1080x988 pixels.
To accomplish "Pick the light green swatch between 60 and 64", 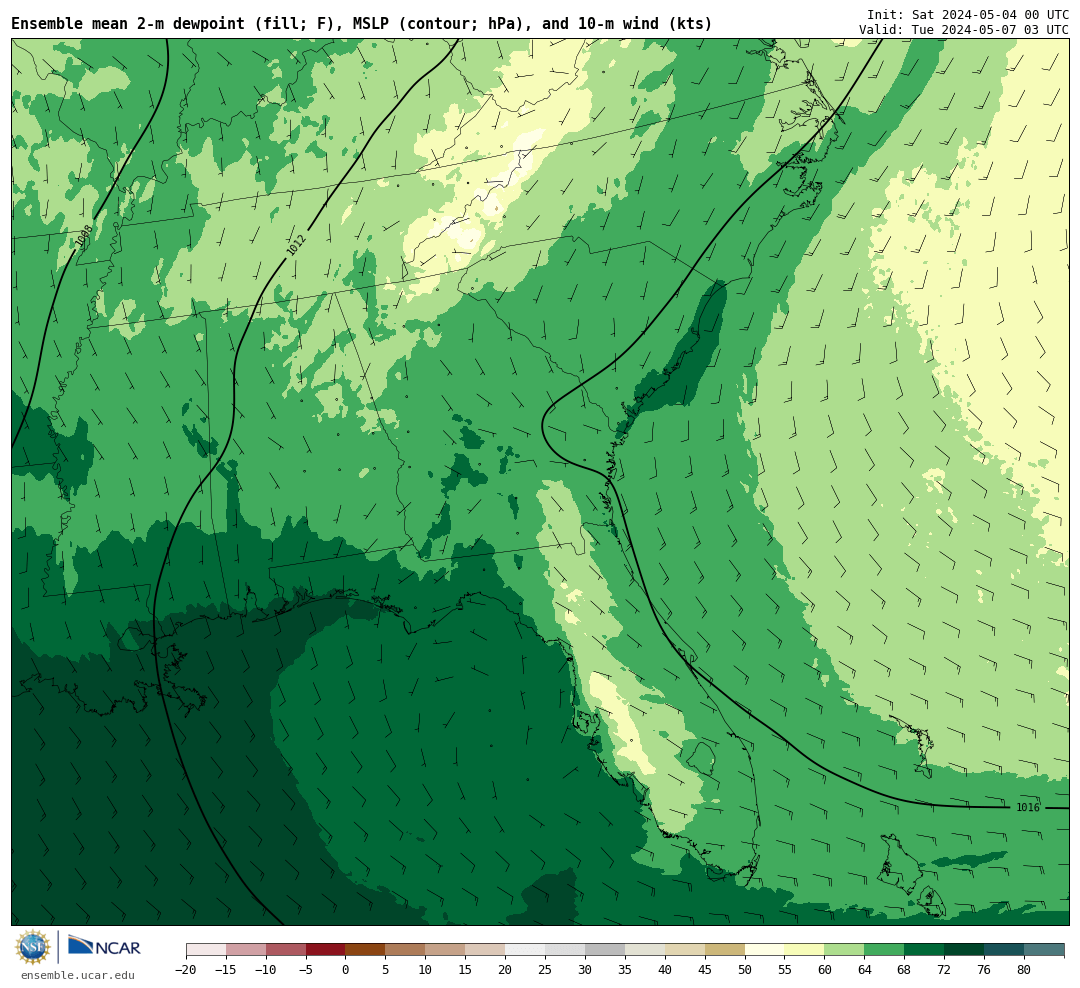I will 845,950.
